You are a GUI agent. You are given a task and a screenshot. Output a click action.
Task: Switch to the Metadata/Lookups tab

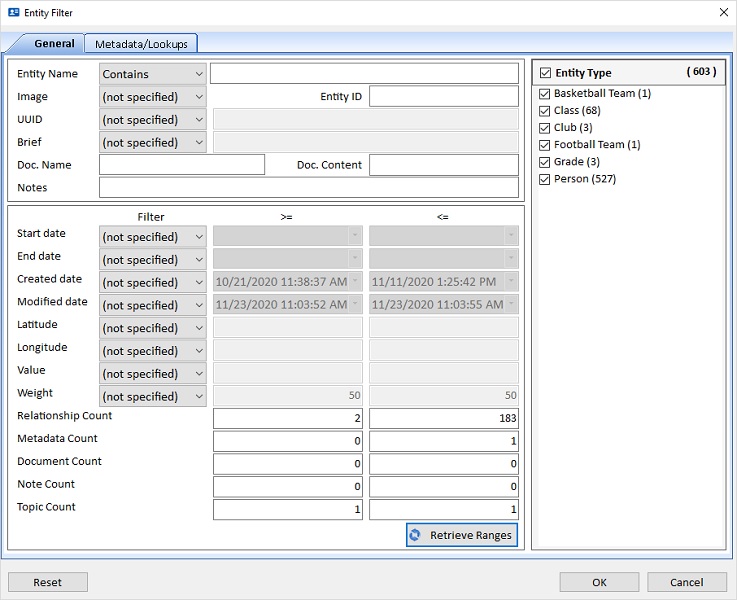[141, 44]
